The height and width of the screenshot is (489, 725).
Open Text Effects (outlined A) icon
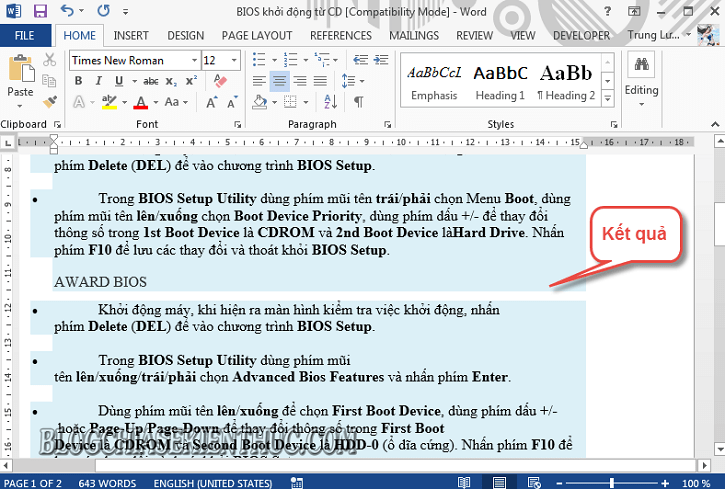[79, 102]
